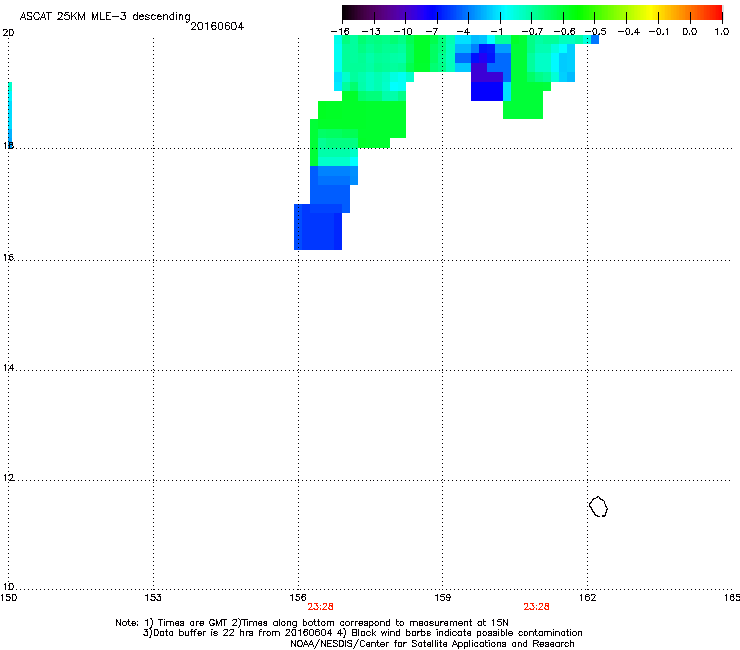Click the '0.0' color bar label
Screen dimensions: 740x650
[690, 32]
